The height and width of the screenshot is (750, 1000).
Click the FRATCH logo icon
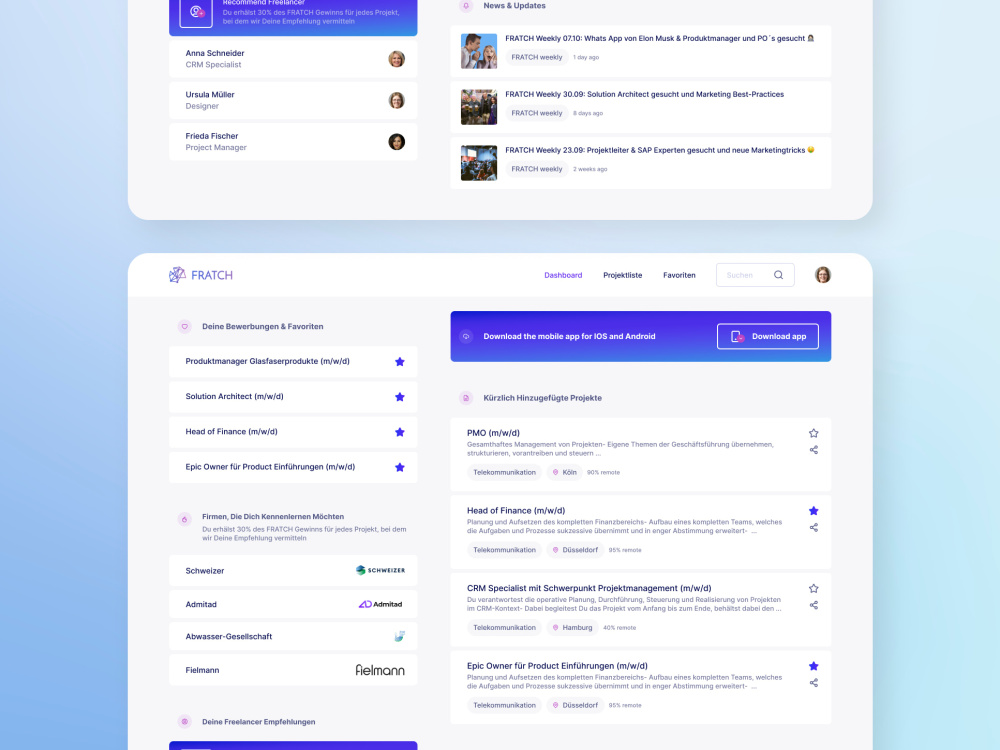179,274
